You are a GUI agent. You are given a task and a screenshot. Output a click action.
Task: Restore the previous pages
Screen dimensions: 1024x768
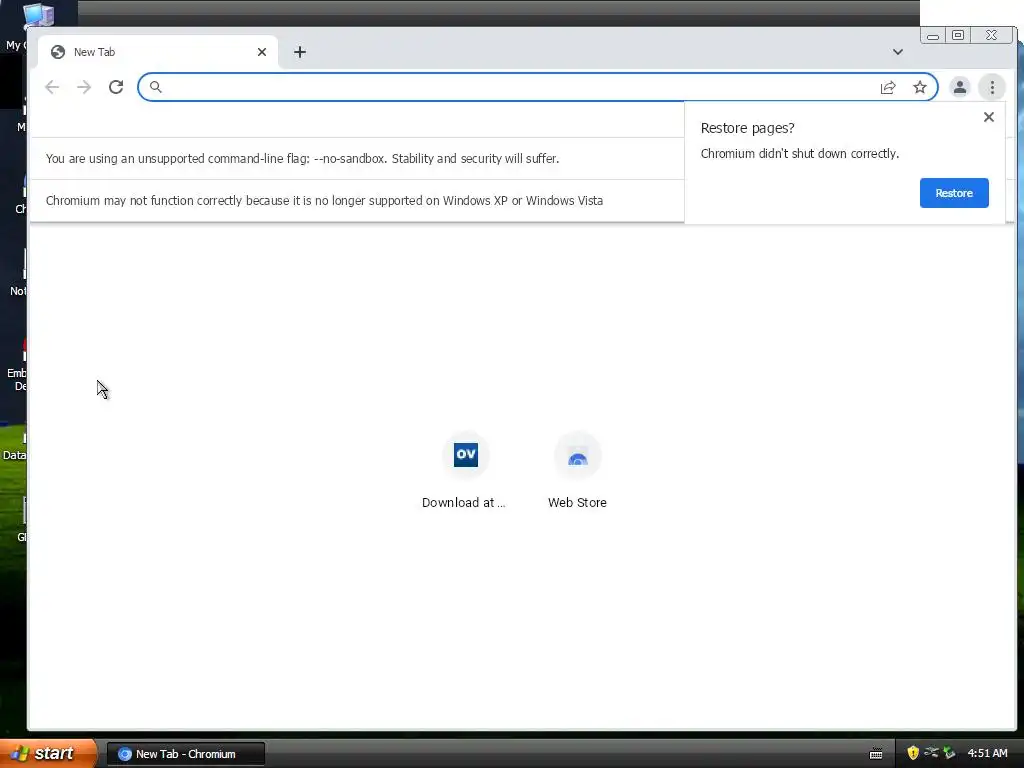point(953,193)
